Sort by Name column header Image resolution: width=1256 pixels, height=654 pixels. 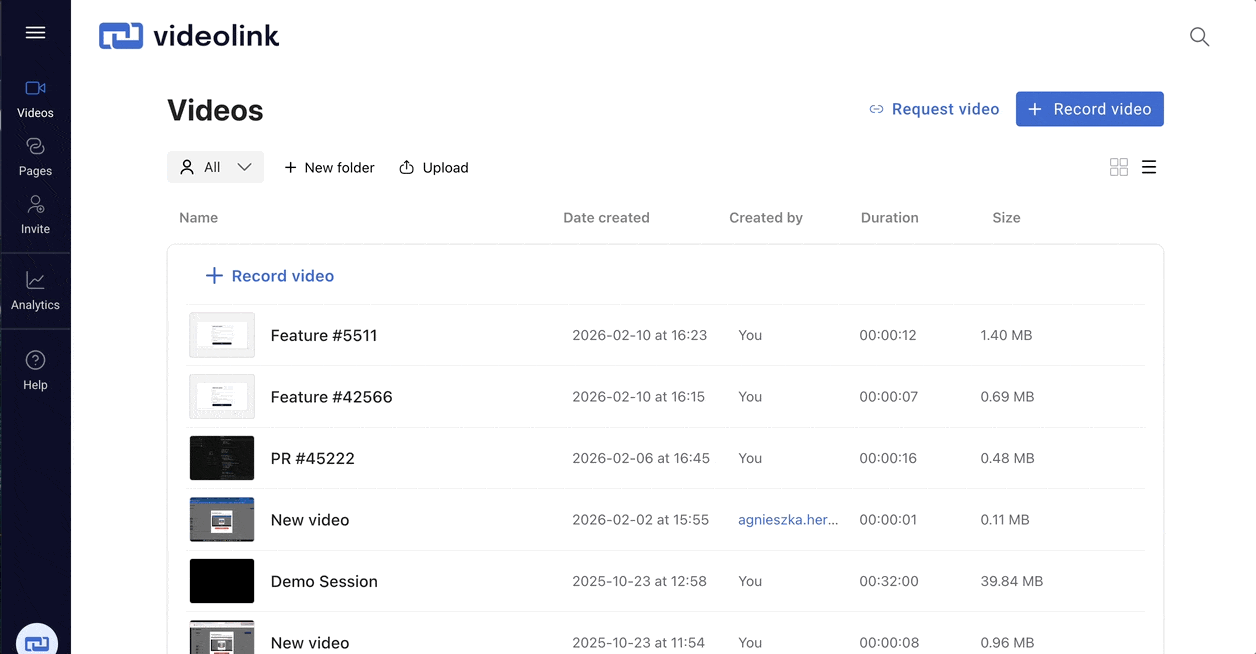(198, 218)
